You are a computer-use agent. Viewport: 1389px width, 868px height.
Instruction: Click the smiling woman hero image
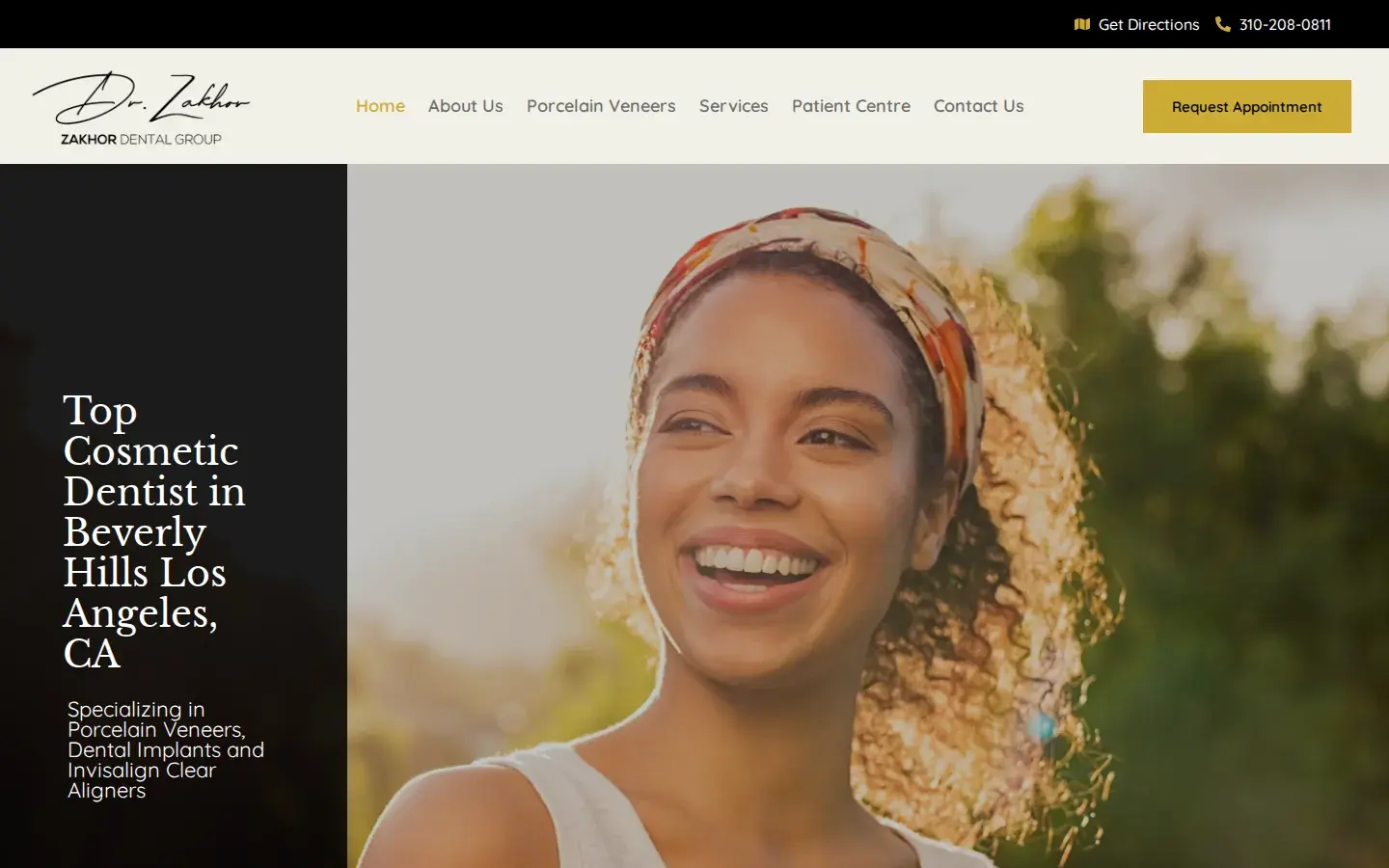pyautogui.click(x=868, y=516)
